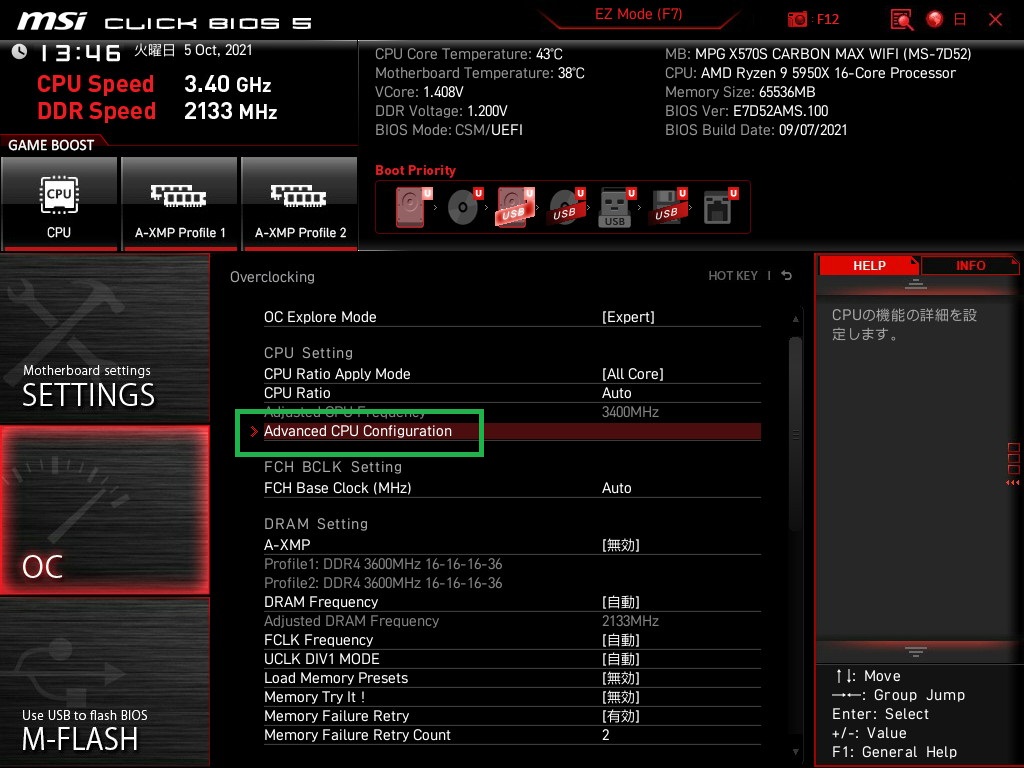This screenshot has height=768, width=1024.
Task: Switch to the HELP tab
Action: click(x=869, y=266)
